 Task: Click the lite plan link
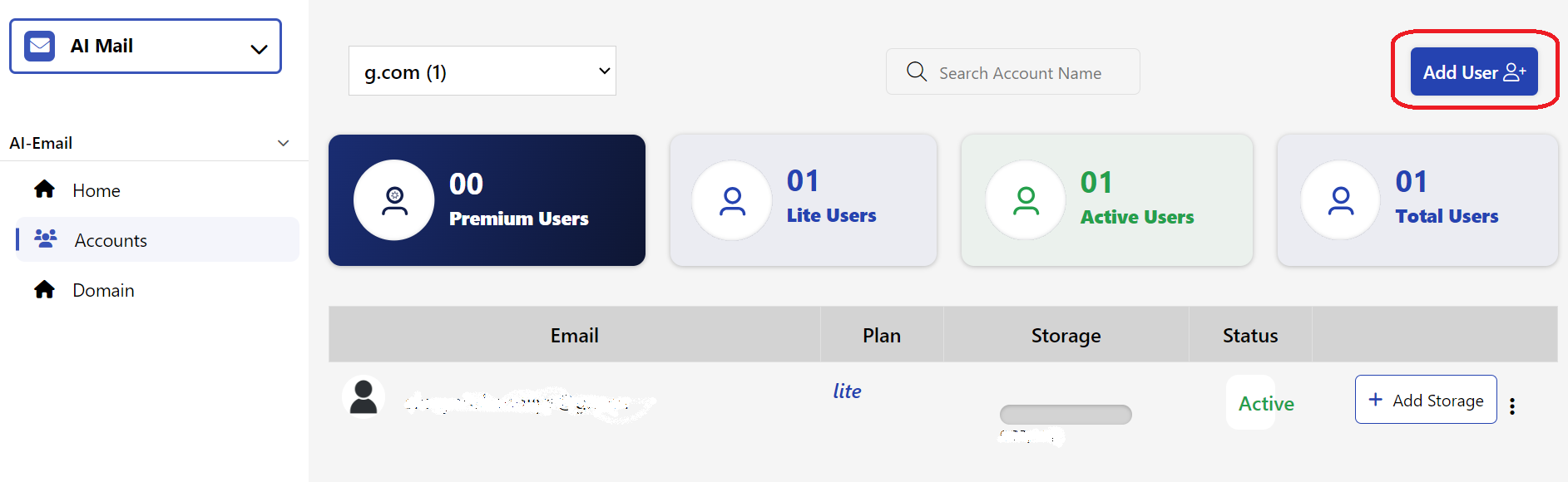coord(847,391)
